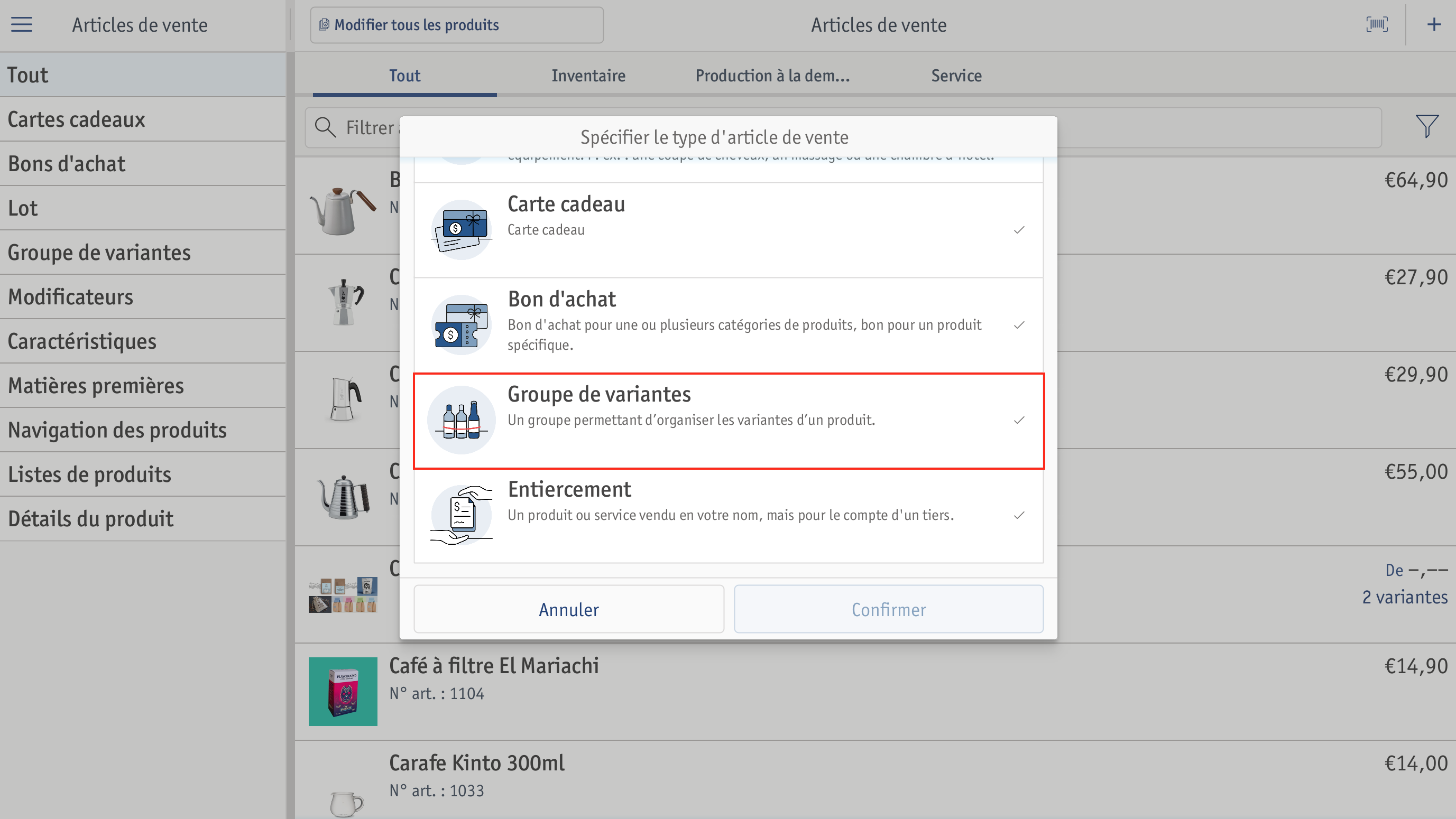Tick the checkmark for Entiercement
Image resolution: width=1456 pixels, height=819 pixels.
click(1019, 515)
